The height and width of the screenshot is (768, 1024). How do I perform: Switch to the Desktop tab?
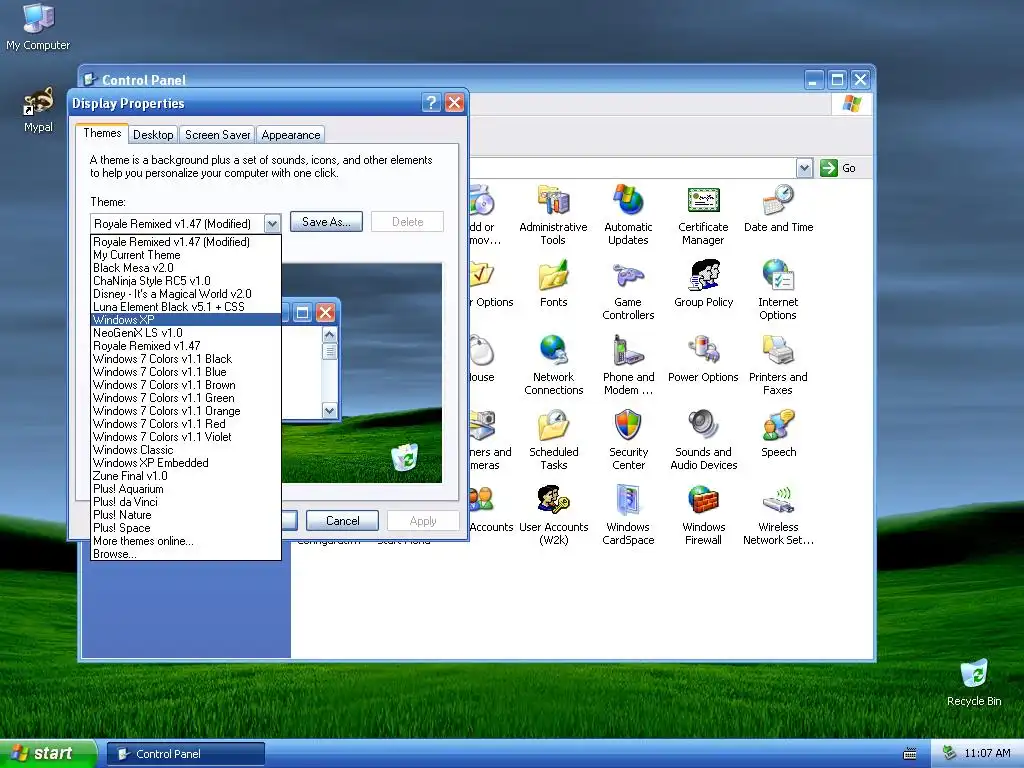point(153,135)
